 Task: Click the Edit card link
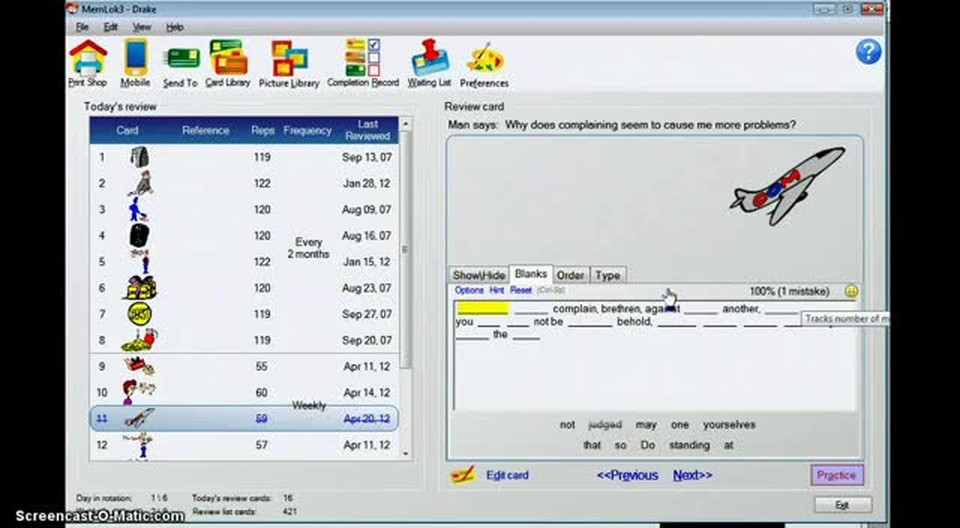click(507, 475)
